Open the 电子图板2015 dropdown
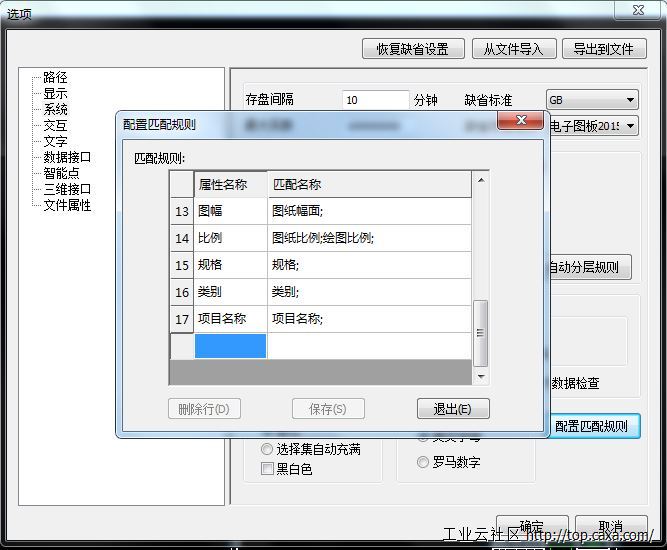Viewport: 667px width, 550px height. (x=594, y=126)
